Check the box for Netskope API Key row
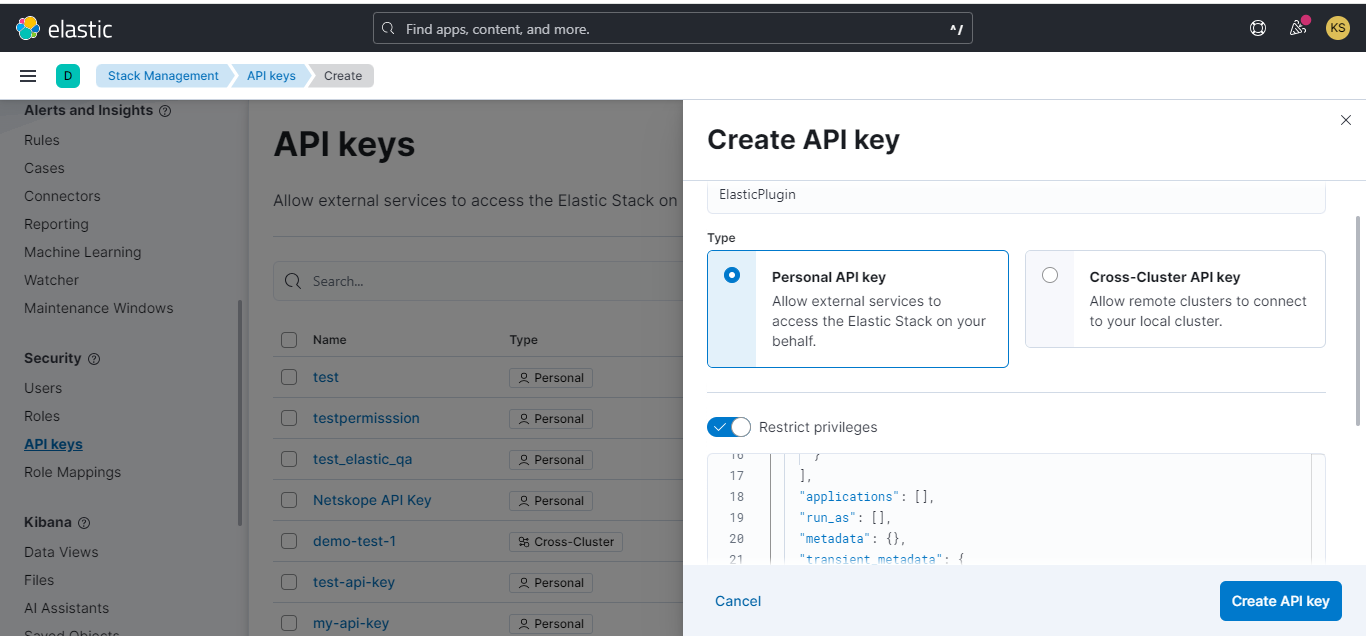The height and width of the screenshot is (636, 1366). pos(289,500)
